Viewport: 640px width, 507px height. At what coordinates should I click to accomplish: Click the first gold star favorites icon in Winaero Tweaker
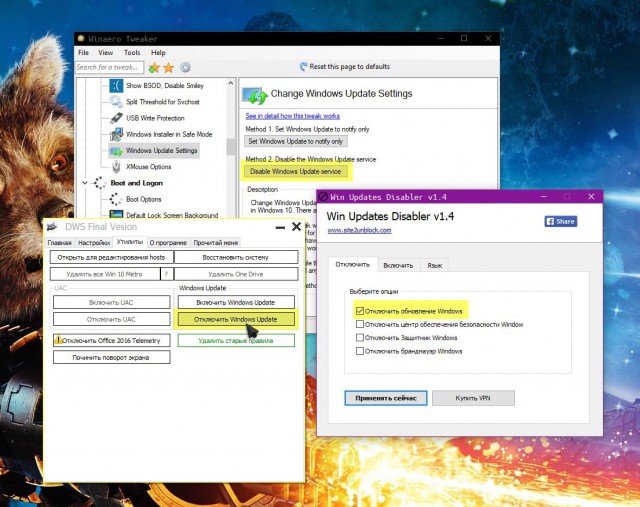(154, 67)
